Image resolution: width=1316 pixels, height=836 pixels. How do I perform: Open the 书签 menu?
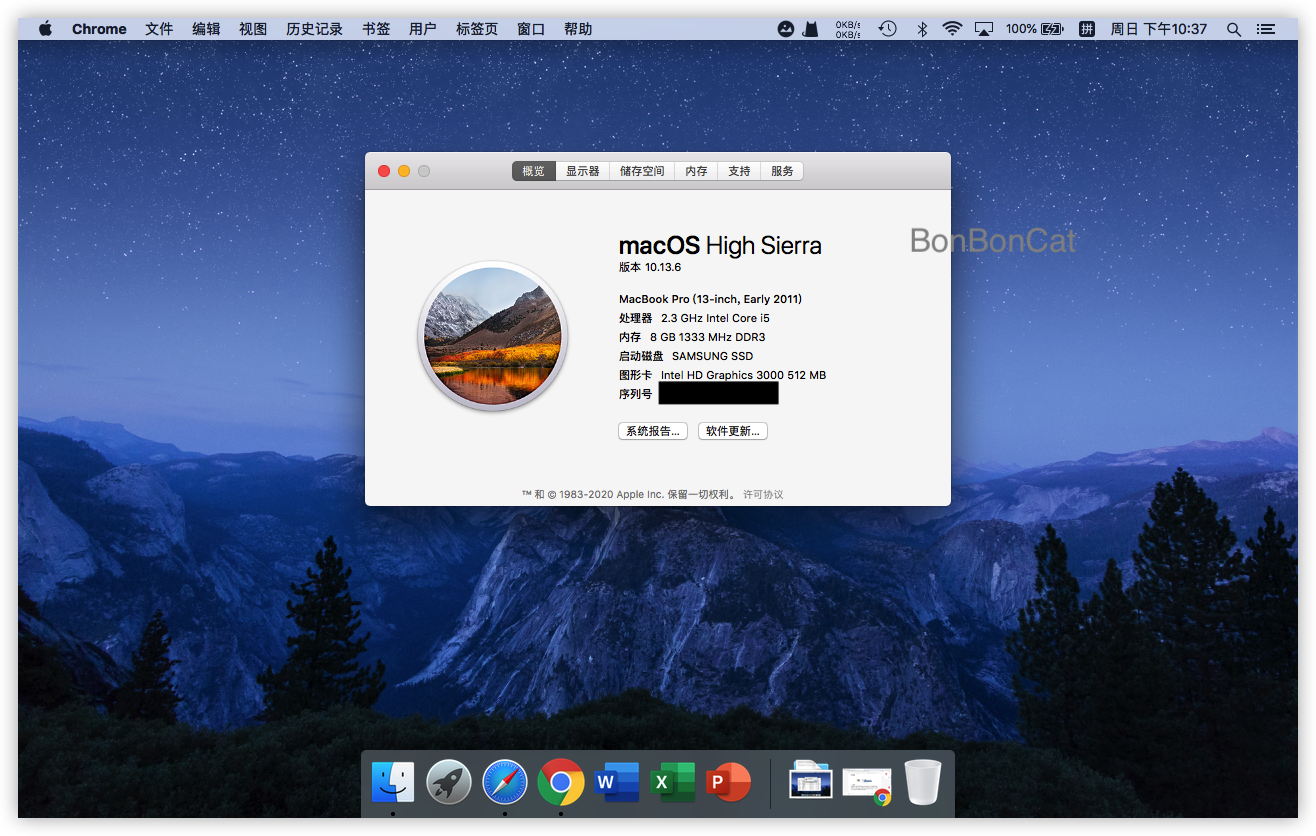pos(376,29)
